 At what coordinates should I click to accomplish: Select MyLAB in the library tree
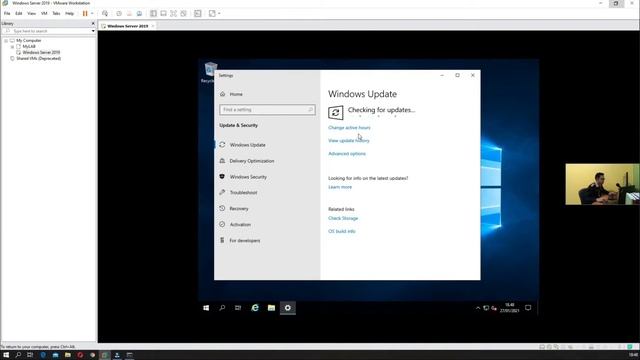[29, 47]
